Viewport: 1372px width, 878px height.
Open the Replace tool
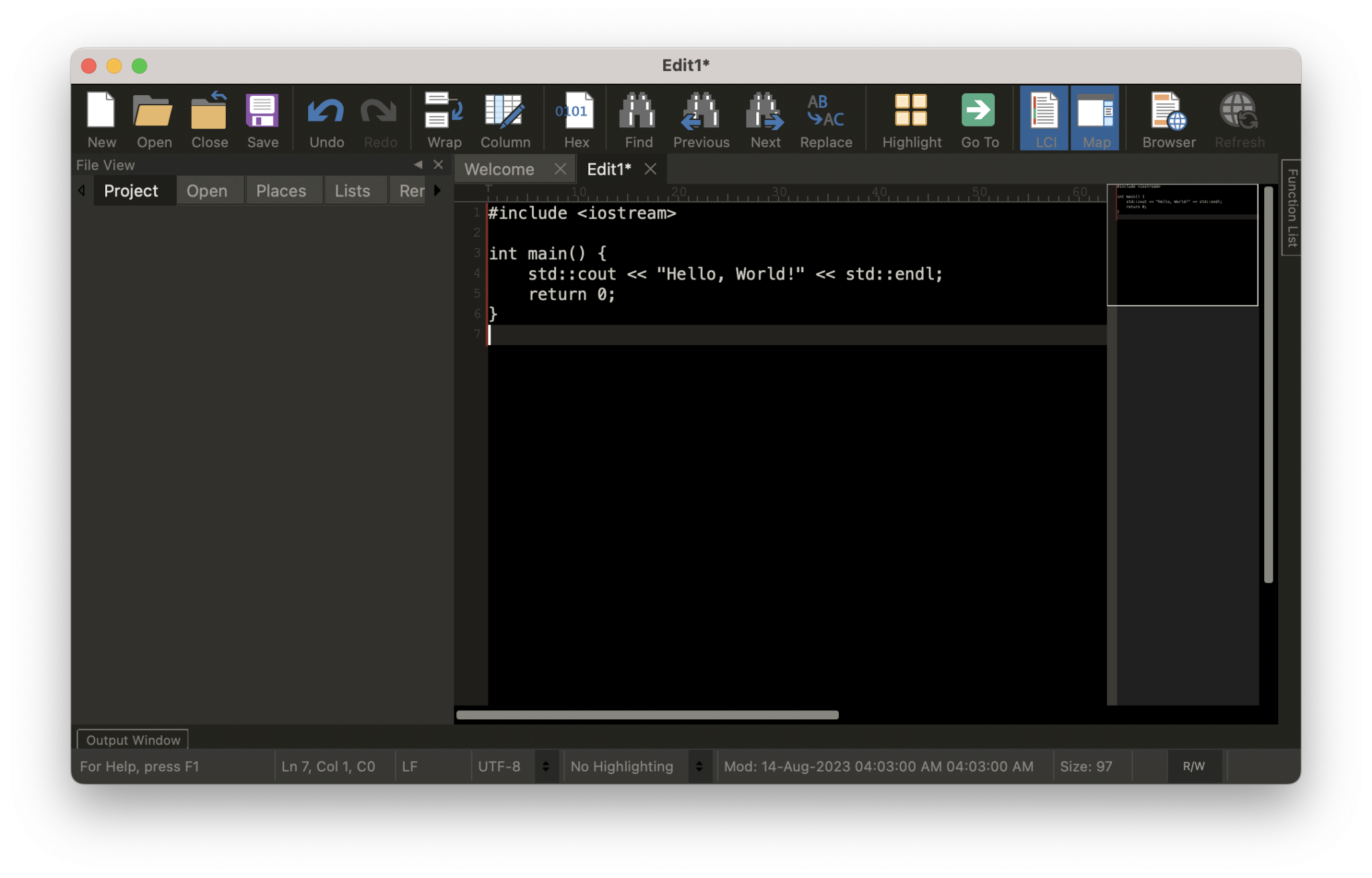click(826, 118)
